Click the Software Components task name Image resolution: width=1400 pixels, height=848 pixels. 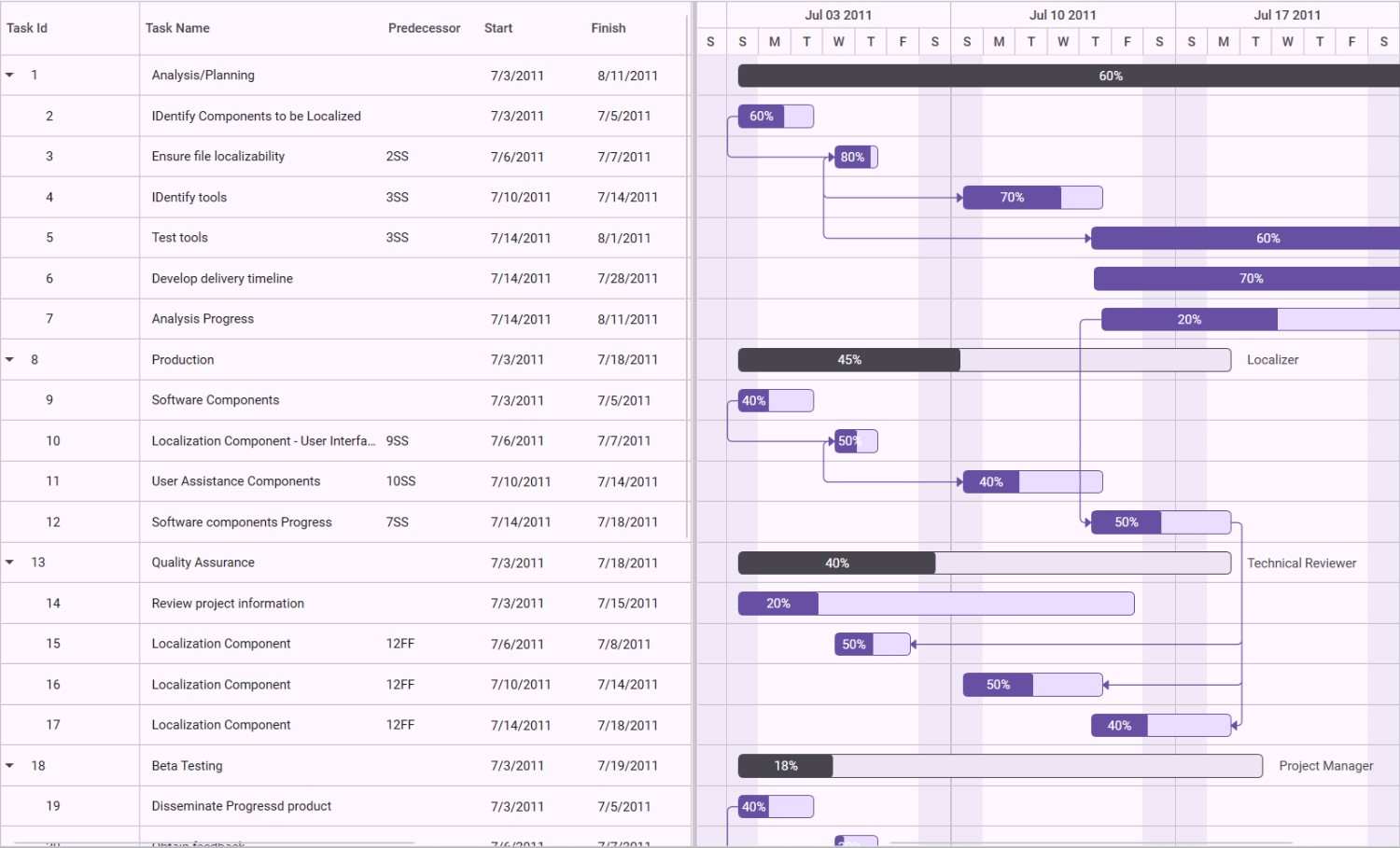pyautogui.click(x=216, y=400)
